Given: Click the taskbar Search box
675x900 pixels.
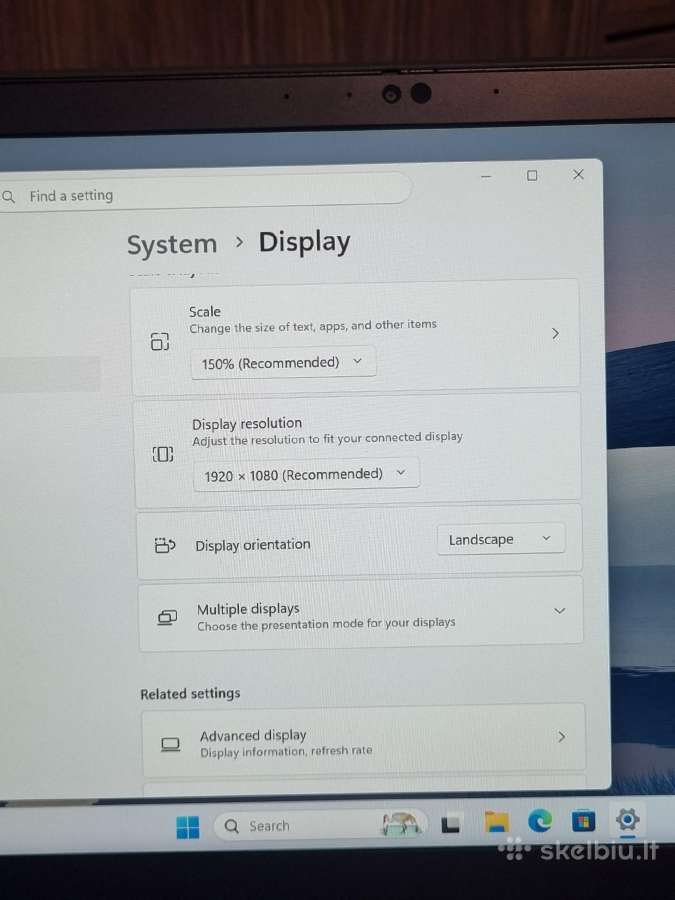Looking at the screenshot, I should [x=320, y=825].
